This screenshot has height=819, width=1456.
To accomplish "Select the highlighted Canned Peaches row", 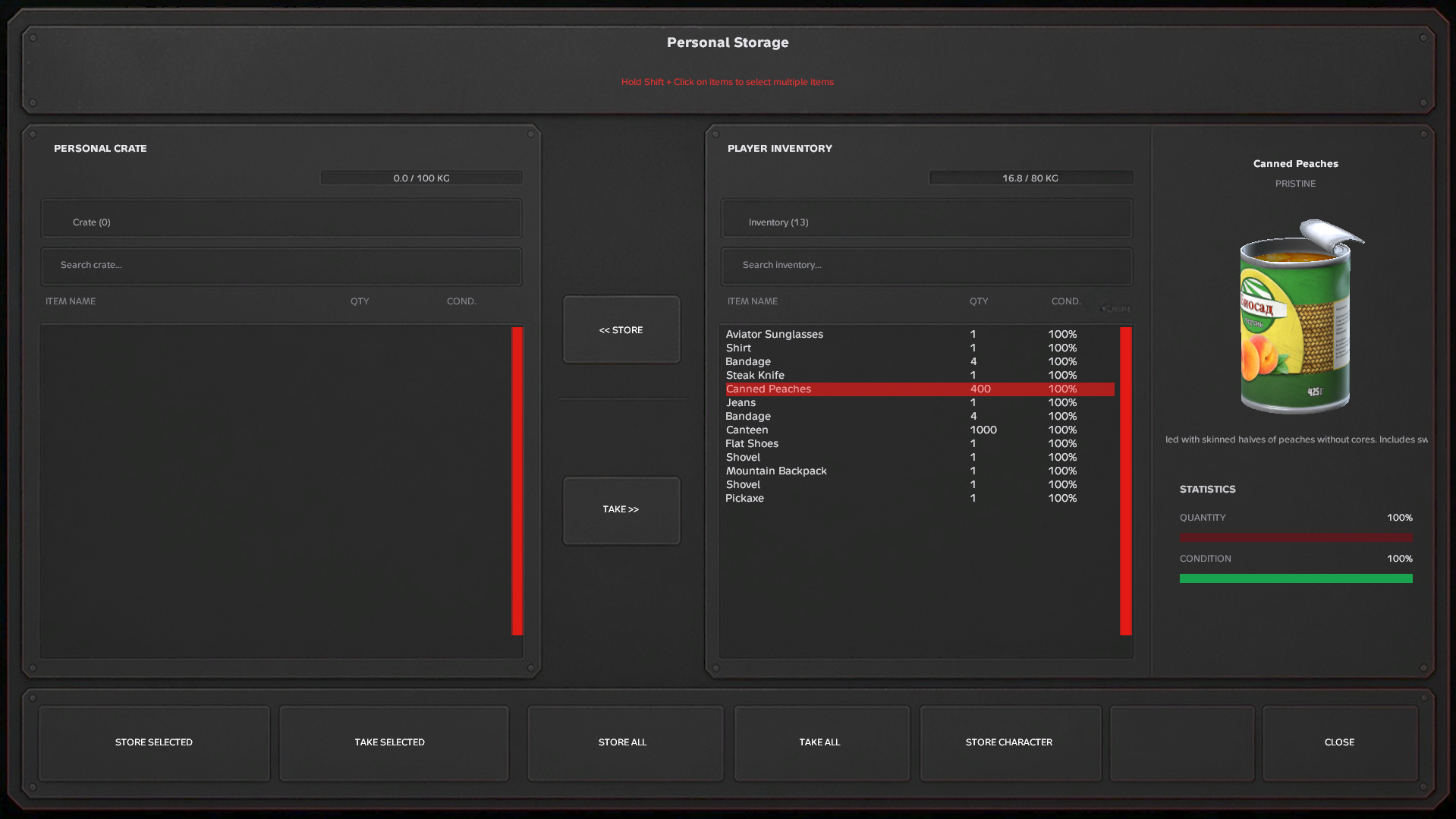I will 920,389.
